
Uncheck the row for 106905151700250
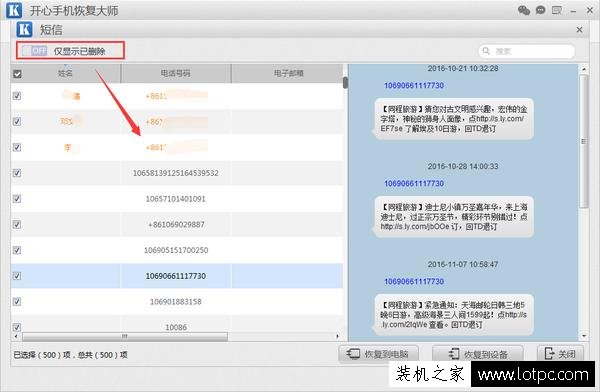pyautogui.click(x=17, y=250)
